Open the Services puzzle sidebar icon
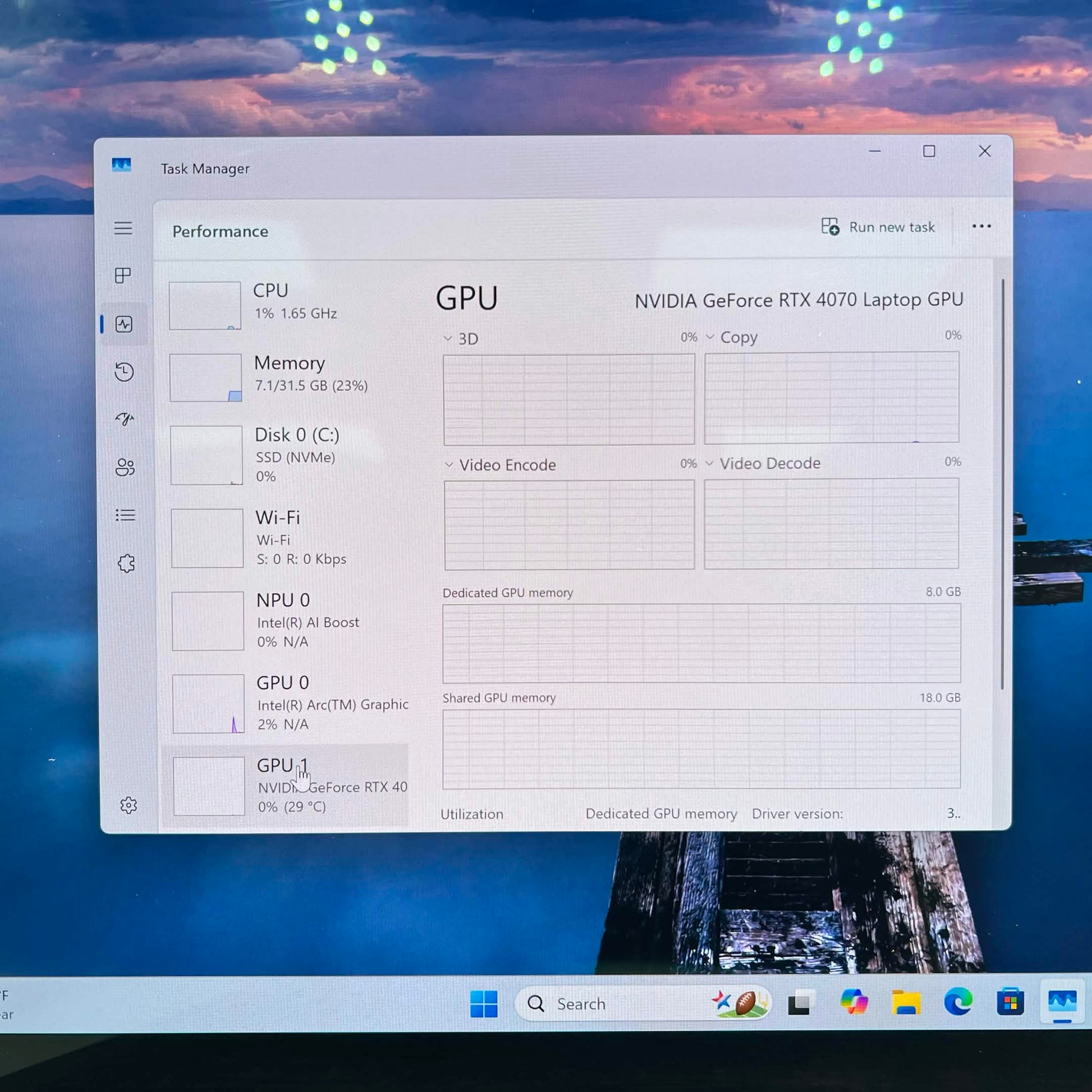Screen dimensions: 1092x1092 pyautogui.click(x=127, y=563)
